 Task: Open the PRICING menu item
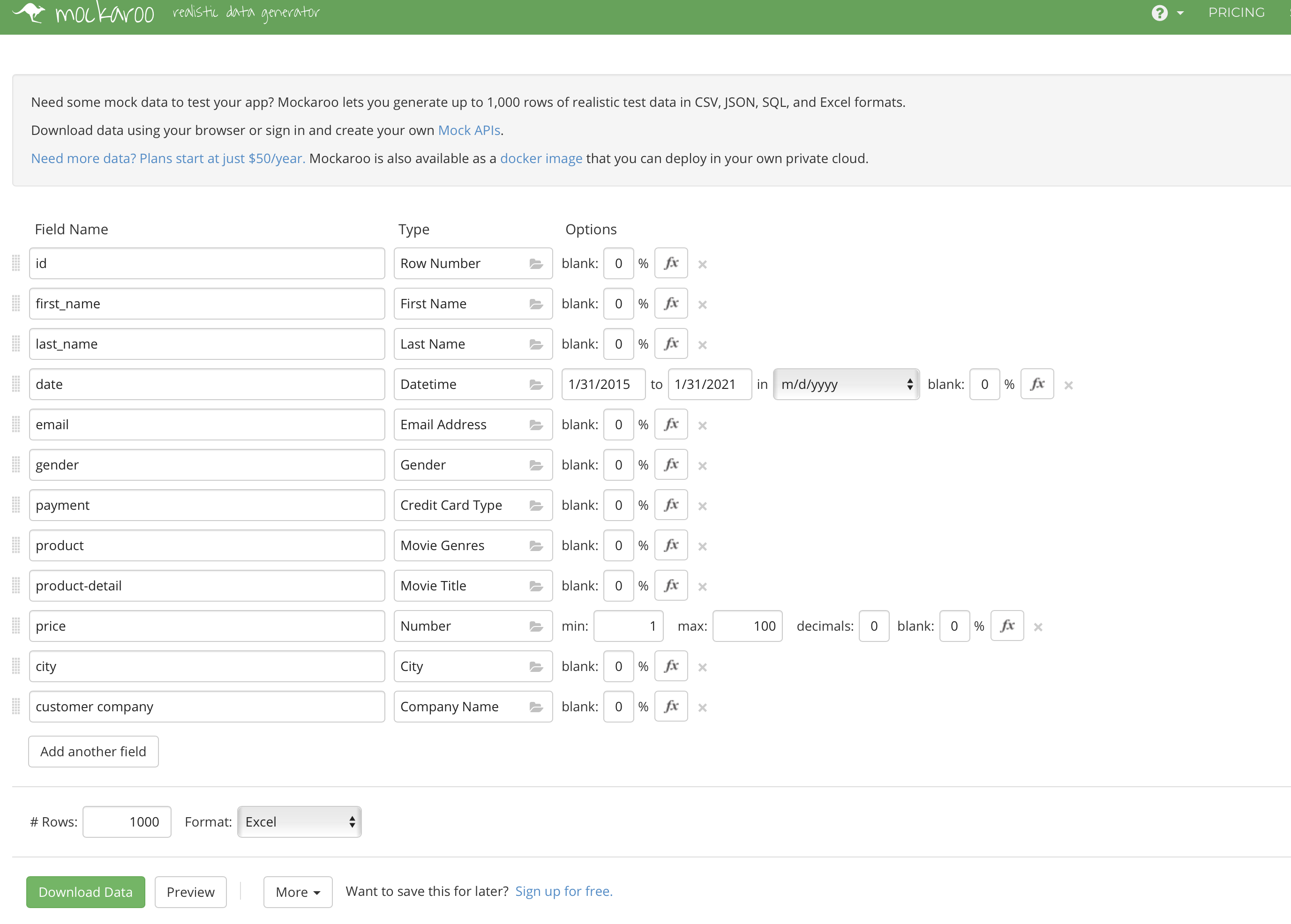(1236, 13)
